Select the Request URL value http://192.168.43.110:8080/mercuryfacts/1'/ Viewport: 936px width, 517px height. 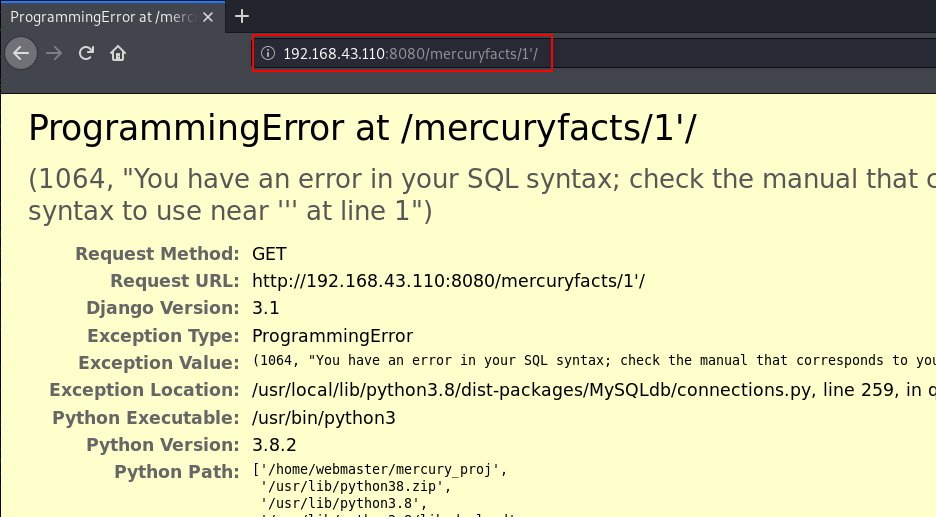pos(448,281)
